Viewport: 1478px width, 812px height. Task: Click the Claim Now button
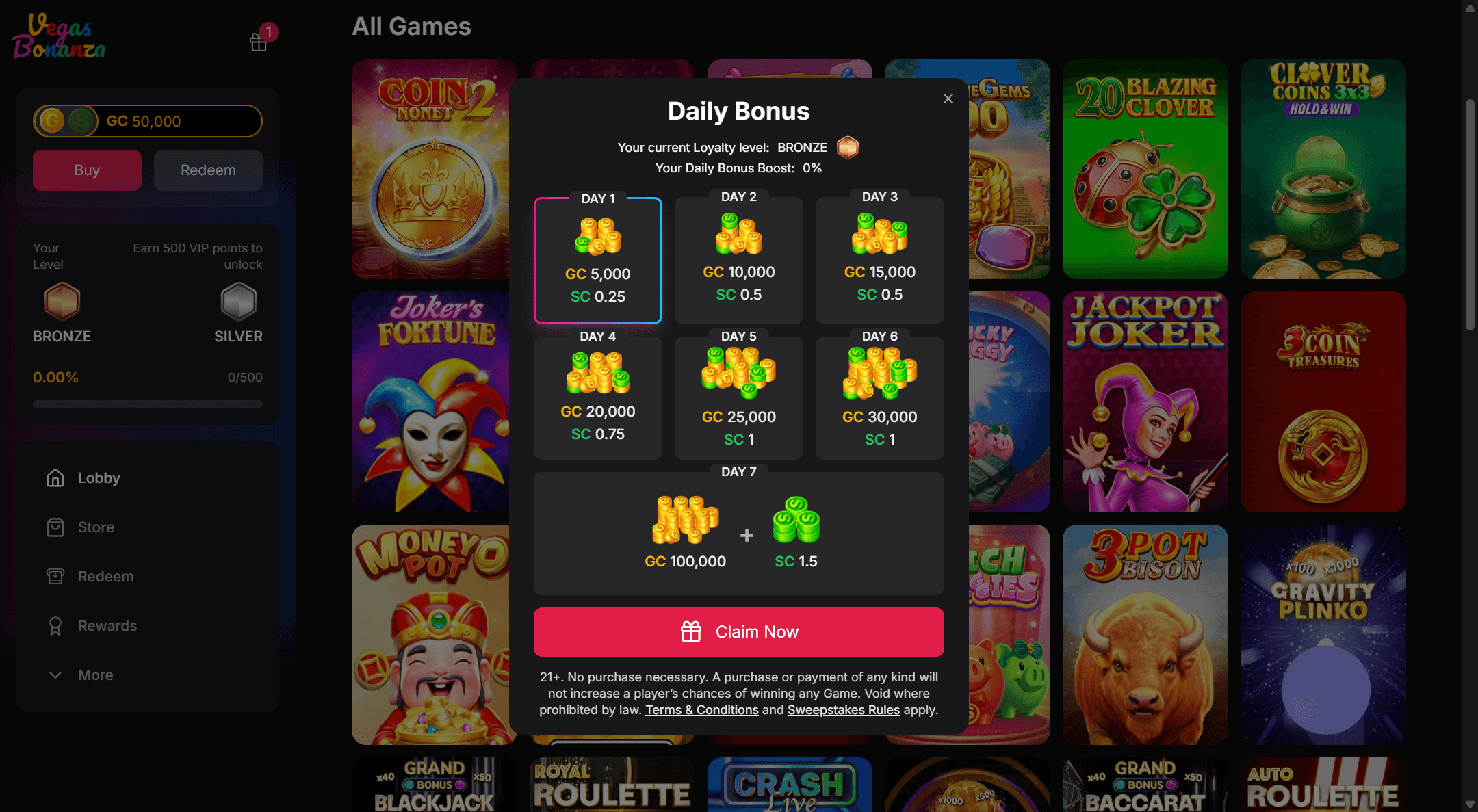pyautogui.click(x=739, y=632)
